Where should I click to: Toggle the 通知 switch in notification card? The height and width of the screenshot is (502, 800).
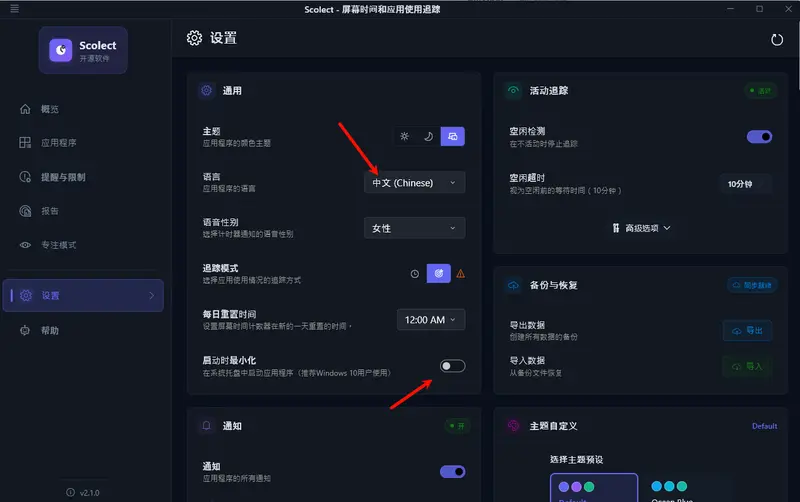[x=453, y=472]
